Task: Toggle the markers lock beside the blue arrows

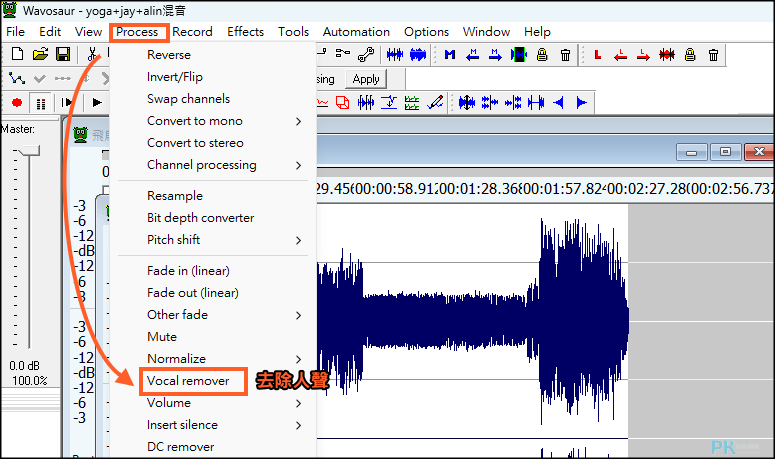Action: point(542,54)
